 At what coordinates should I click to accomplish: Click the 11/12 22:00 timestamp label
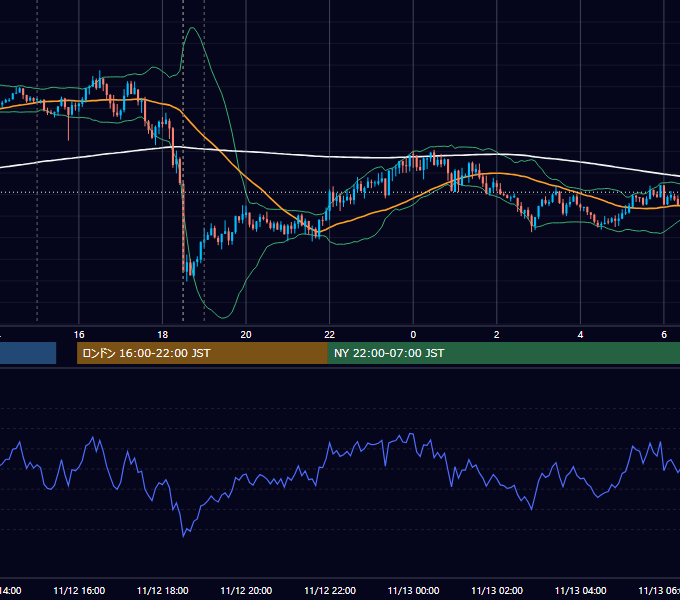coord(330,590)
